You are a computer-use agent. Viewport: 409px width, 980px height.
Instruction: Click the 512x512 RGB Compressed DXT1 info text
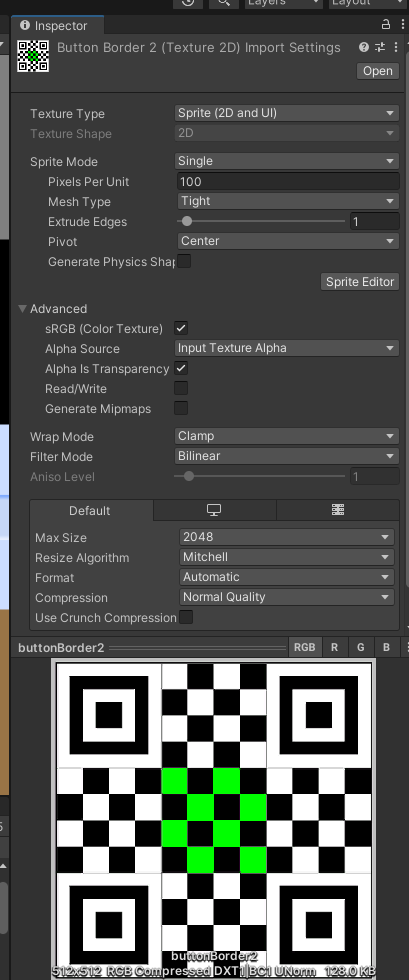pos(214,971)
